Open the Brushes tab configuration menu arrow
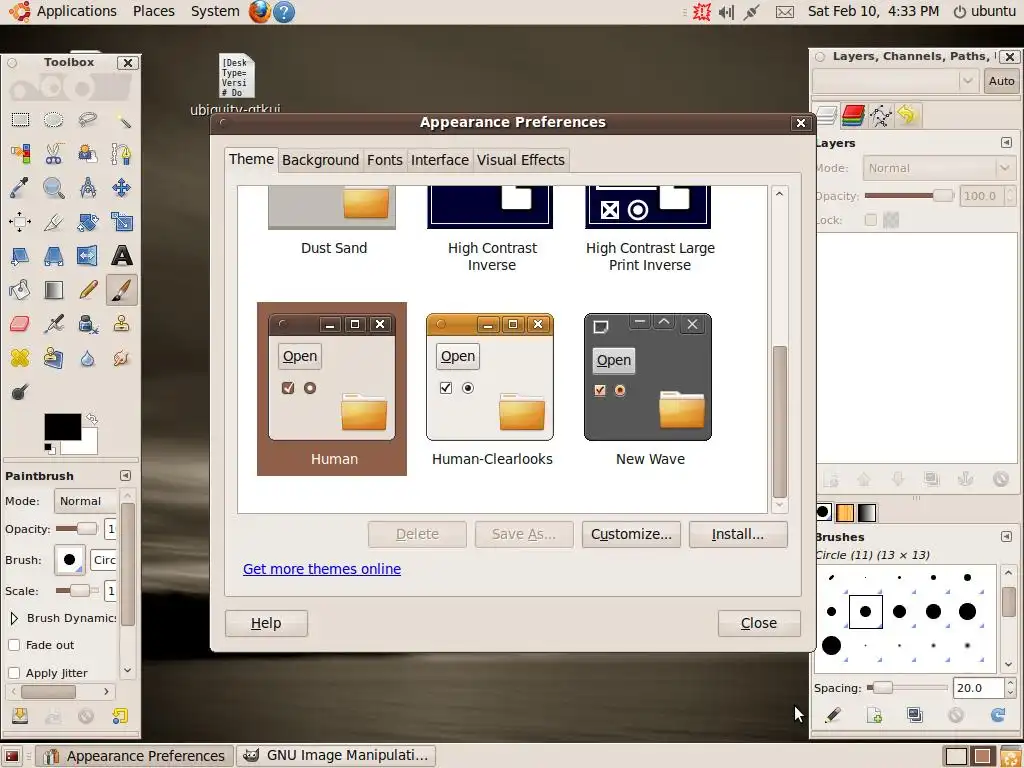 [x=1006, y=536]
